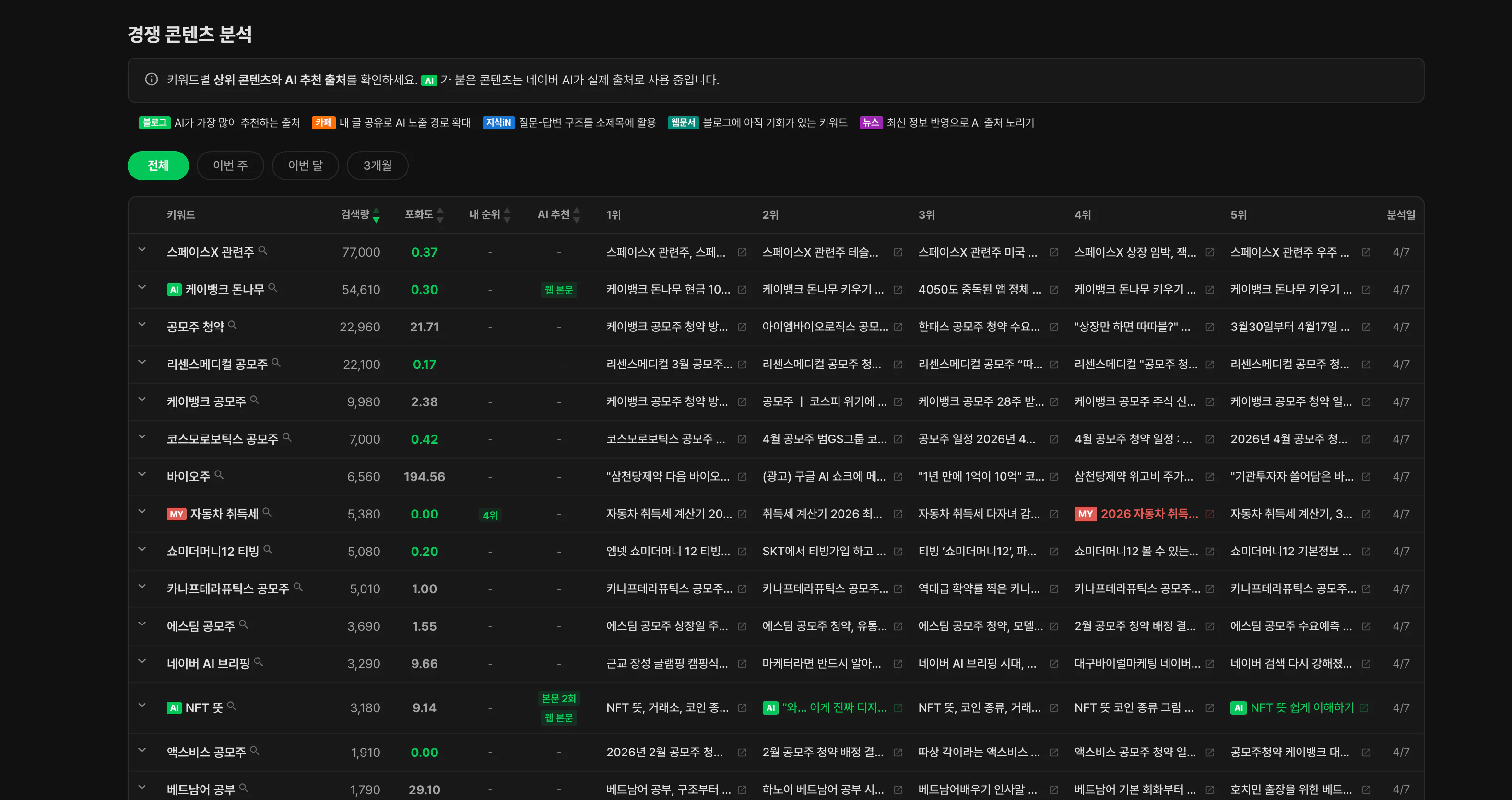1512x800 pixels.
Task: Open NFT 뜻 쉽게 이해하기 link
Action: 1302,708
